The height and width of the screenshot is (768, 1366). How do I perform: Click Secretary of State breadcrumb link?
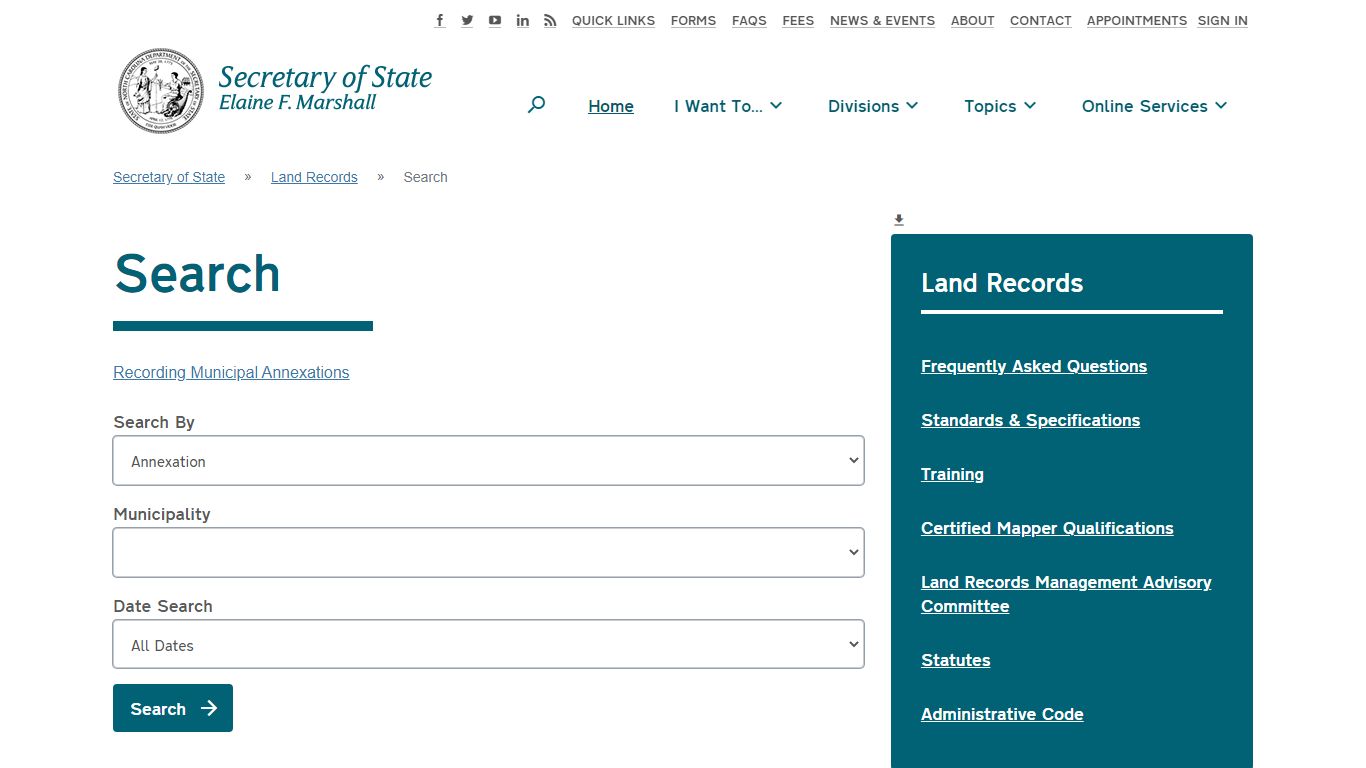169,177
